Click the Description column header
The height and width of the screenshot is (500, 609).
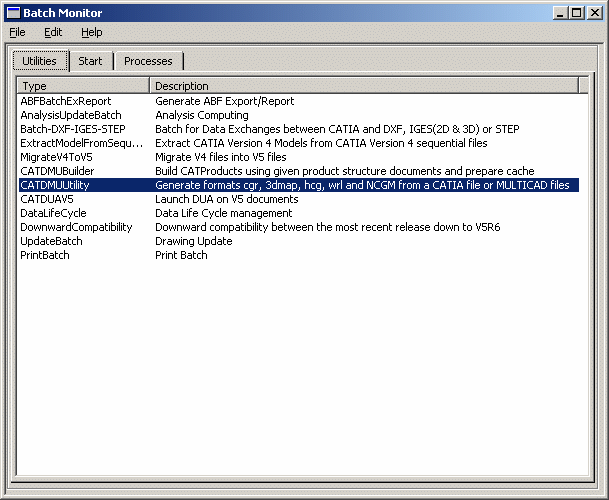coord(364,85)
